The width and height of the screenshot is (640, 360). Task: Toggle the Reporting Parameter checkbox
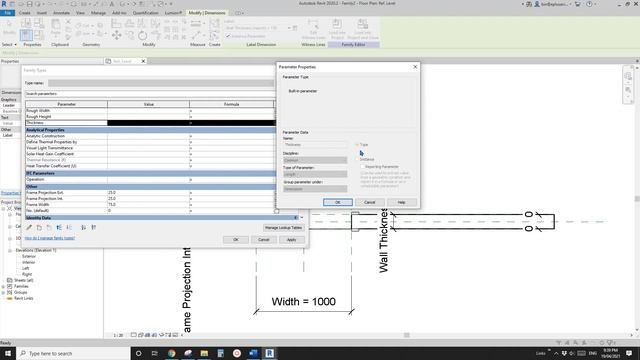tap(362, 167)
